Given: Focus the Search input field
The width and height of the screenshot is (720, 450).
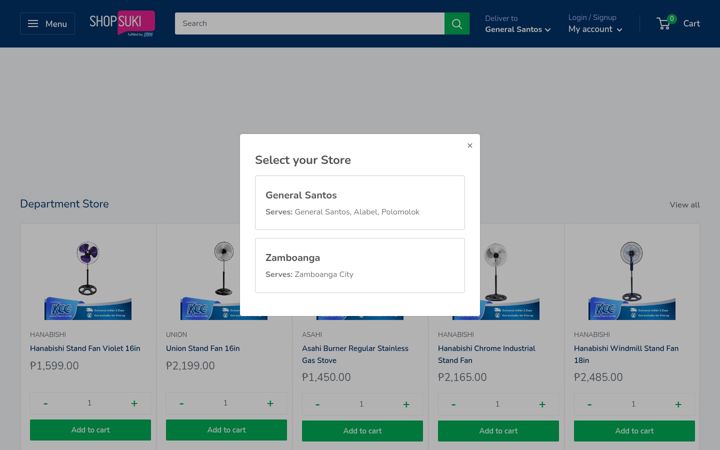Looking at the screenshot, I should click(x=309, y=23).
